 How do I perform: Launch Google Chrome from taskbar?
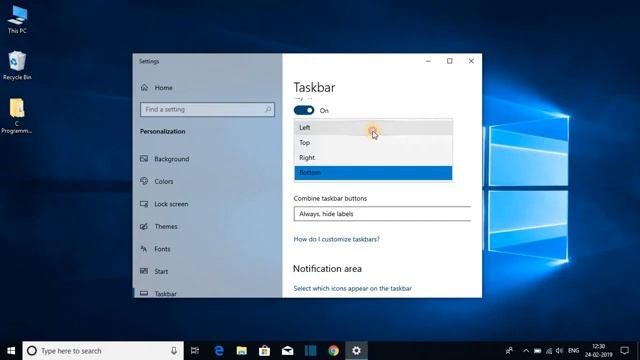(333, 351)
